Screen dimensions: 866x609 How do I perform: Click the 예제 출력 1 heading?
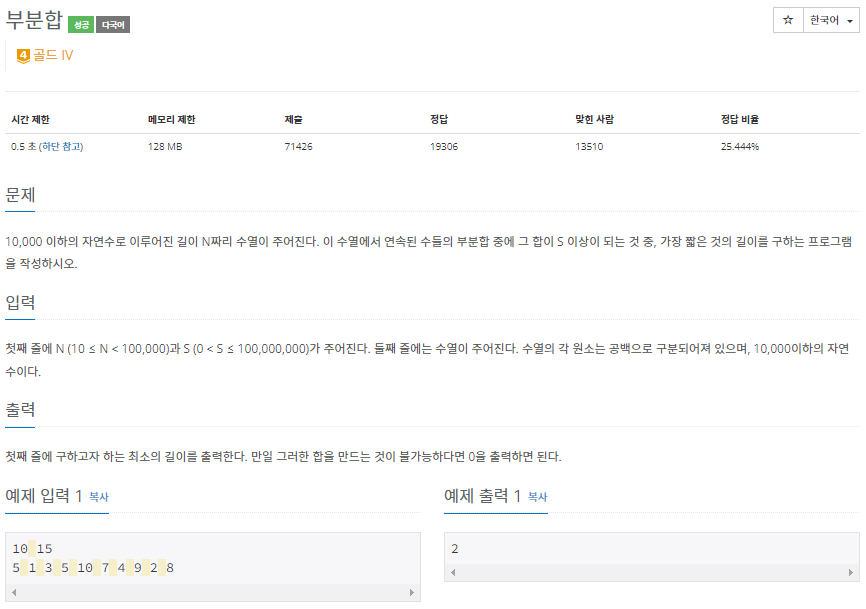coord(483,496)
